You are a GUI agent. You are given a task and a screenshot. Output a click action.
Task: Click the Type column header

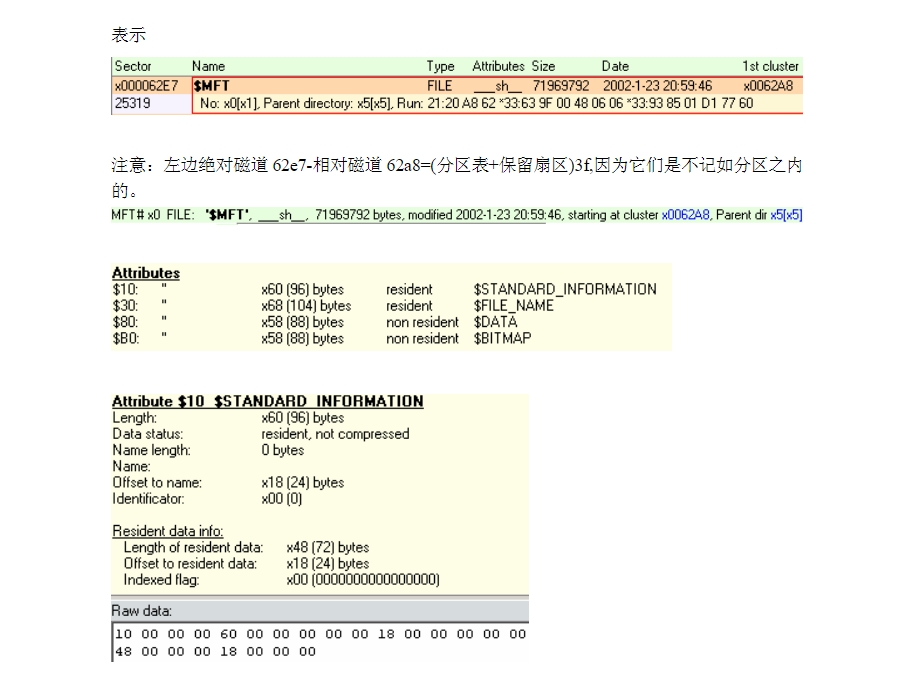(x=440, y=67)
